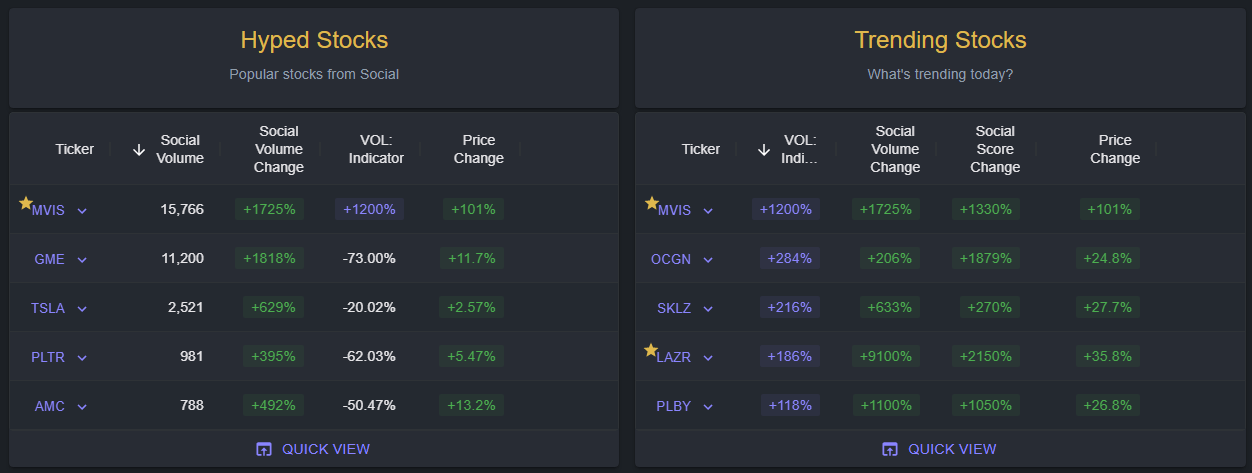Open the PLTR ticker link
This screenshot has height=473, width=1252.
point(49,357)
